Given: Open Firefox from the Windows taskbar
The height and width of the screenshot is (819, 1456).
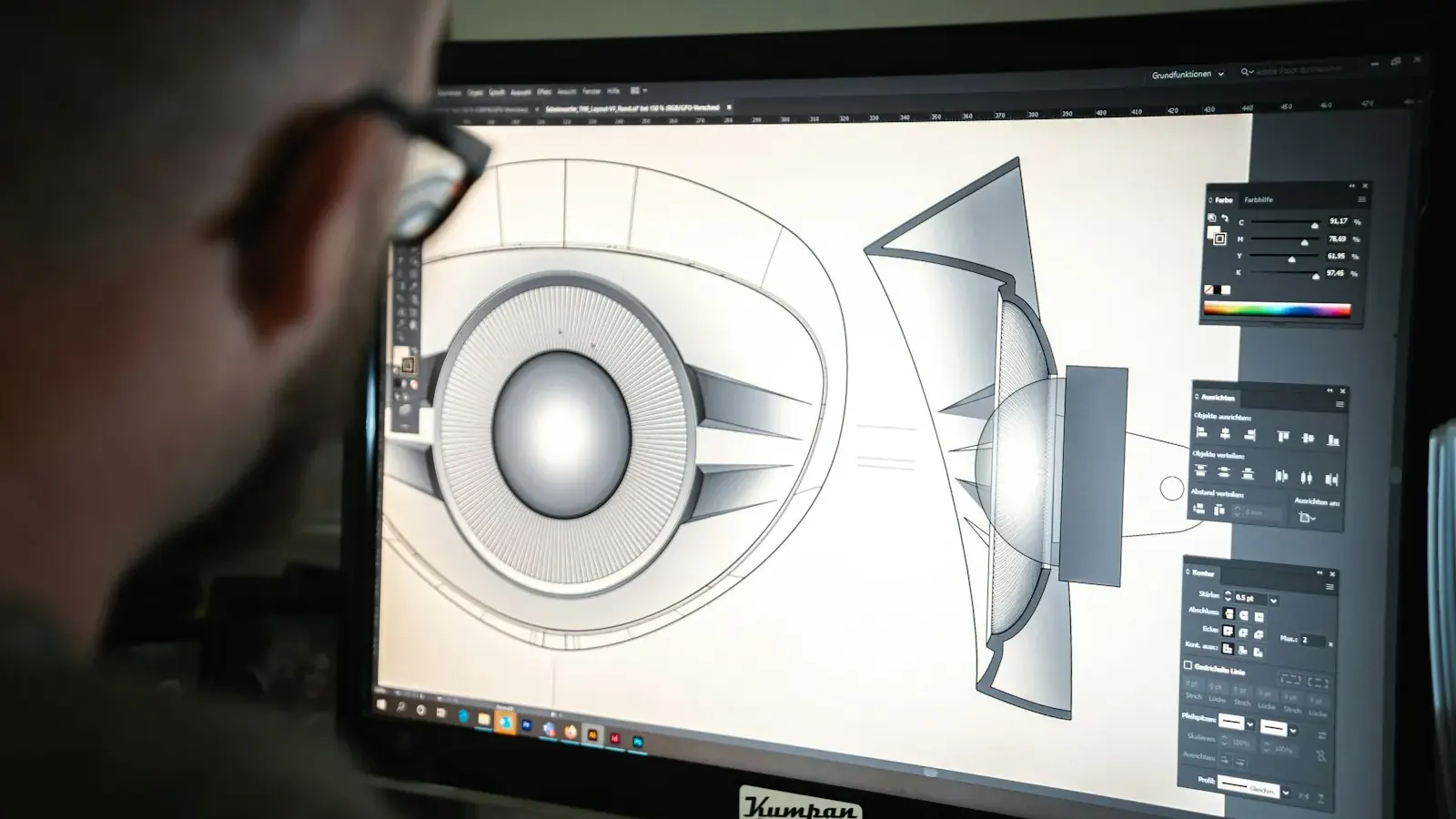Looking at the screenshot, I should coord(571,733).
